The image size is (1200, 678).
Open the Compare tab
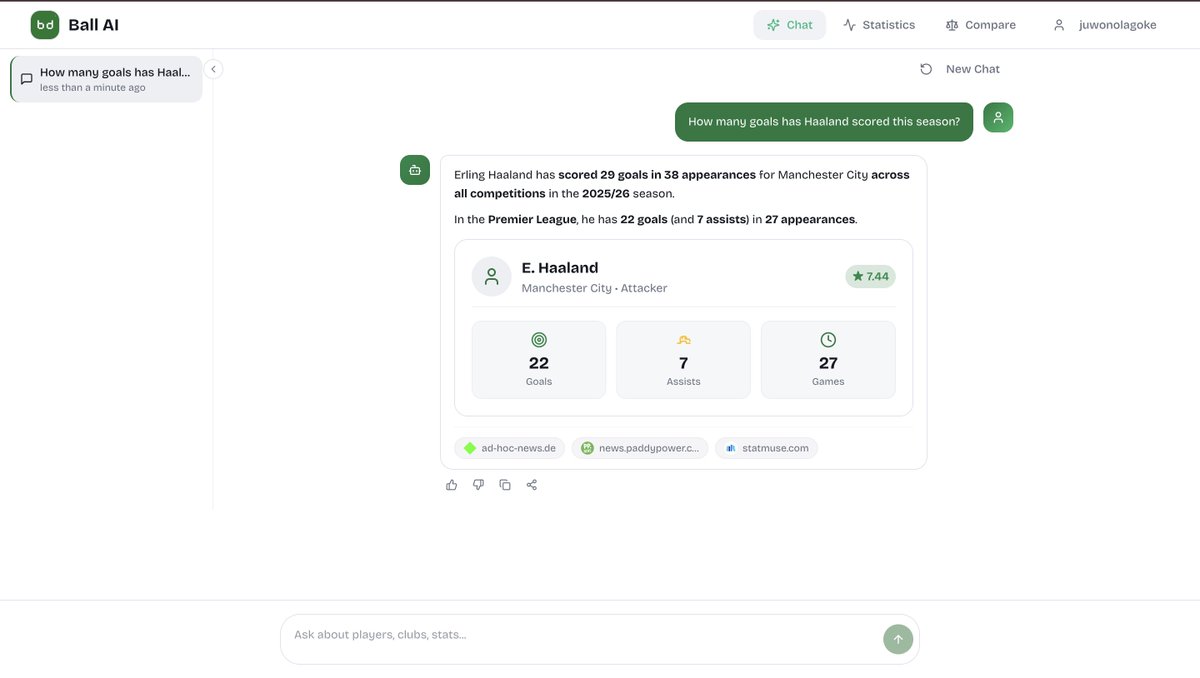coord(980,25)
